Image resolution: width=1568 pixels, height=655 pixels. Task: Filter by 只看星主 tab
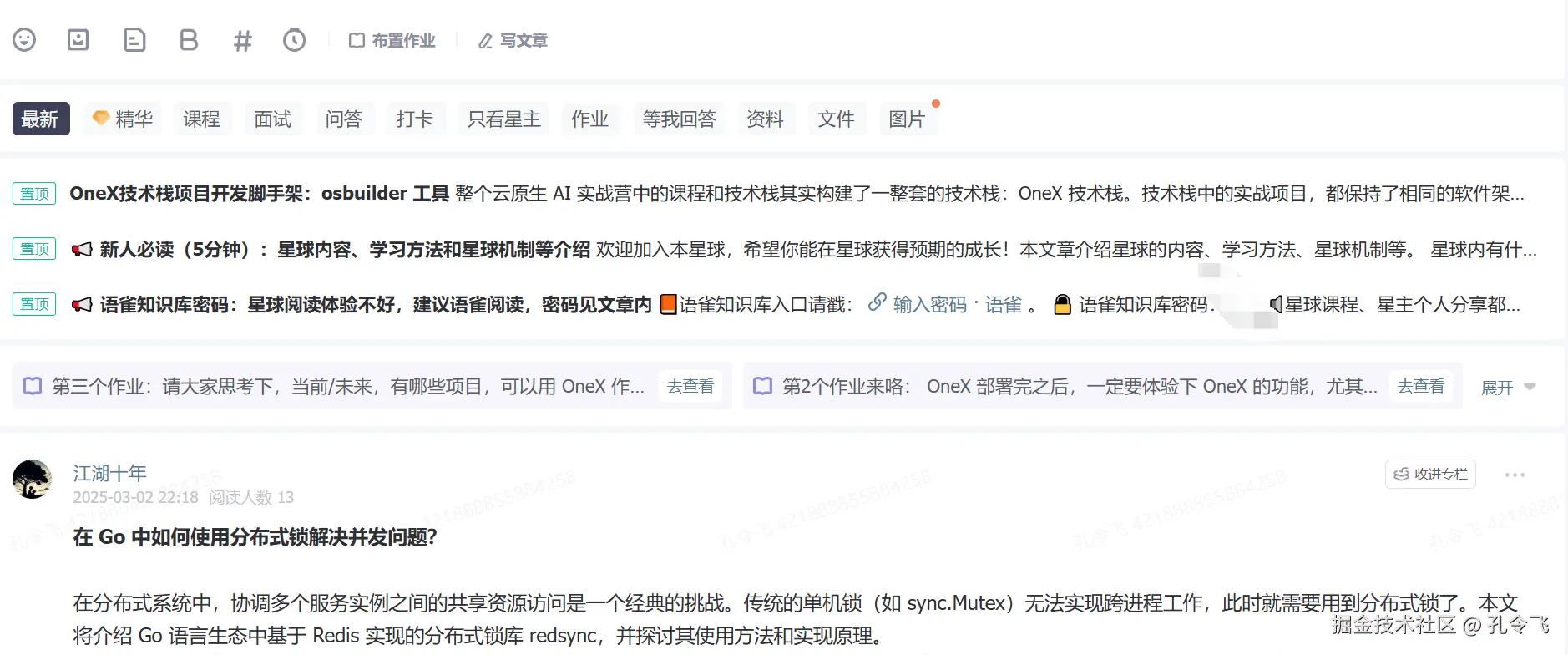[x=504, y=119]
